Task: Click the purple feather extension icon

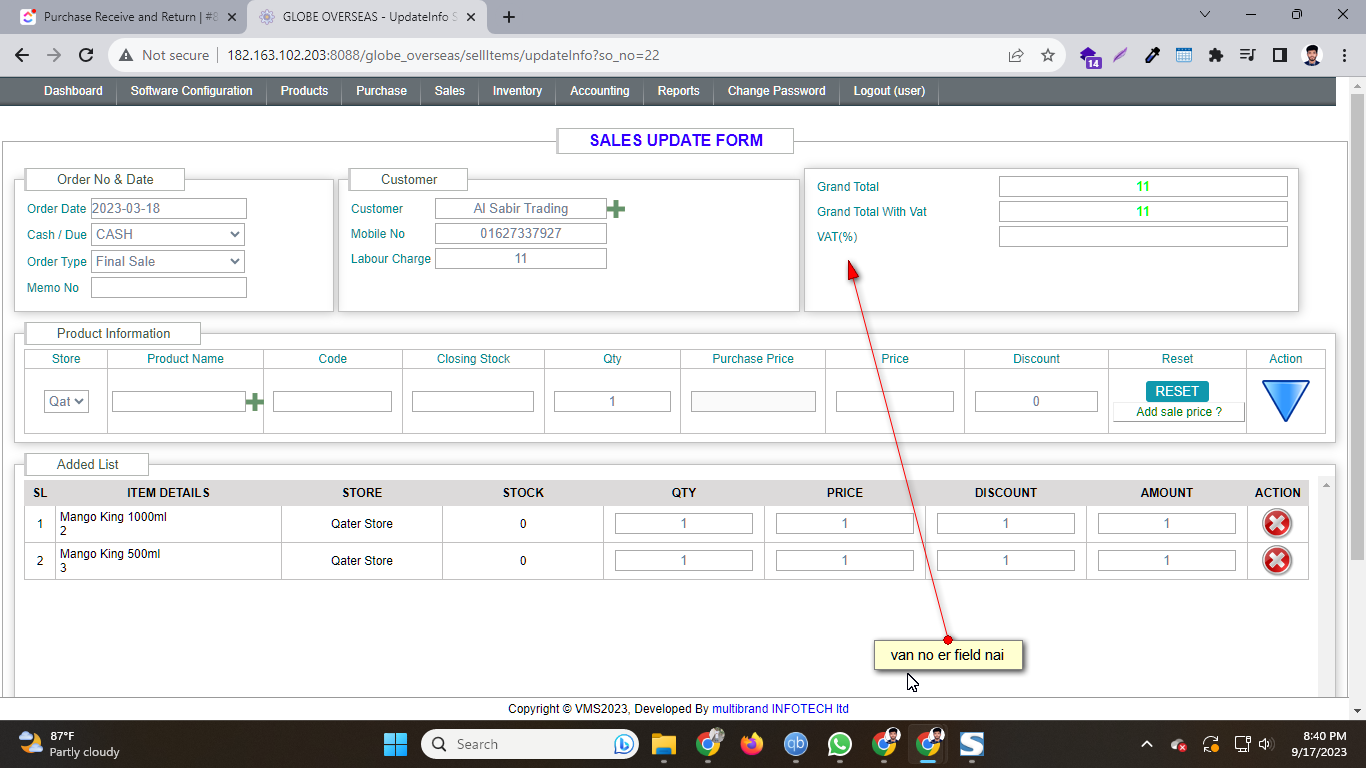Action: pyautogui.click(x=1120, y=56)
